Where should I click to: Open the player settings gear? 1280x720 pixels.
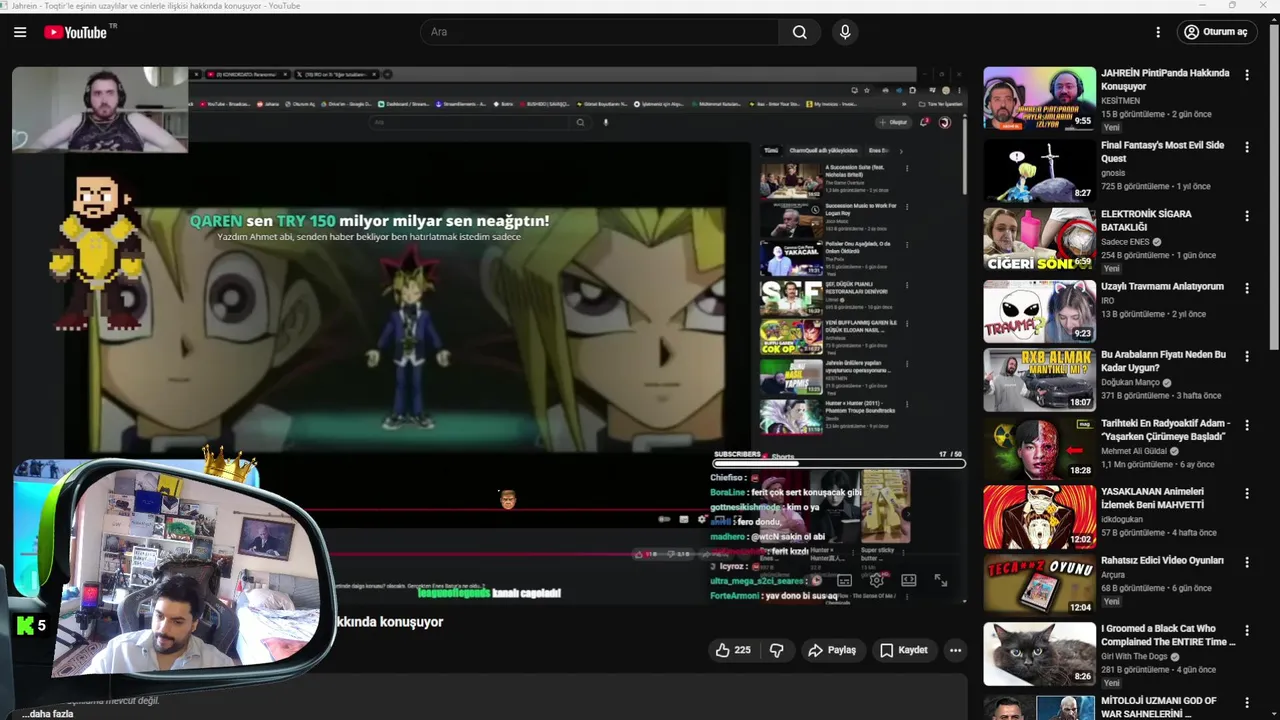tap(876, 580)
